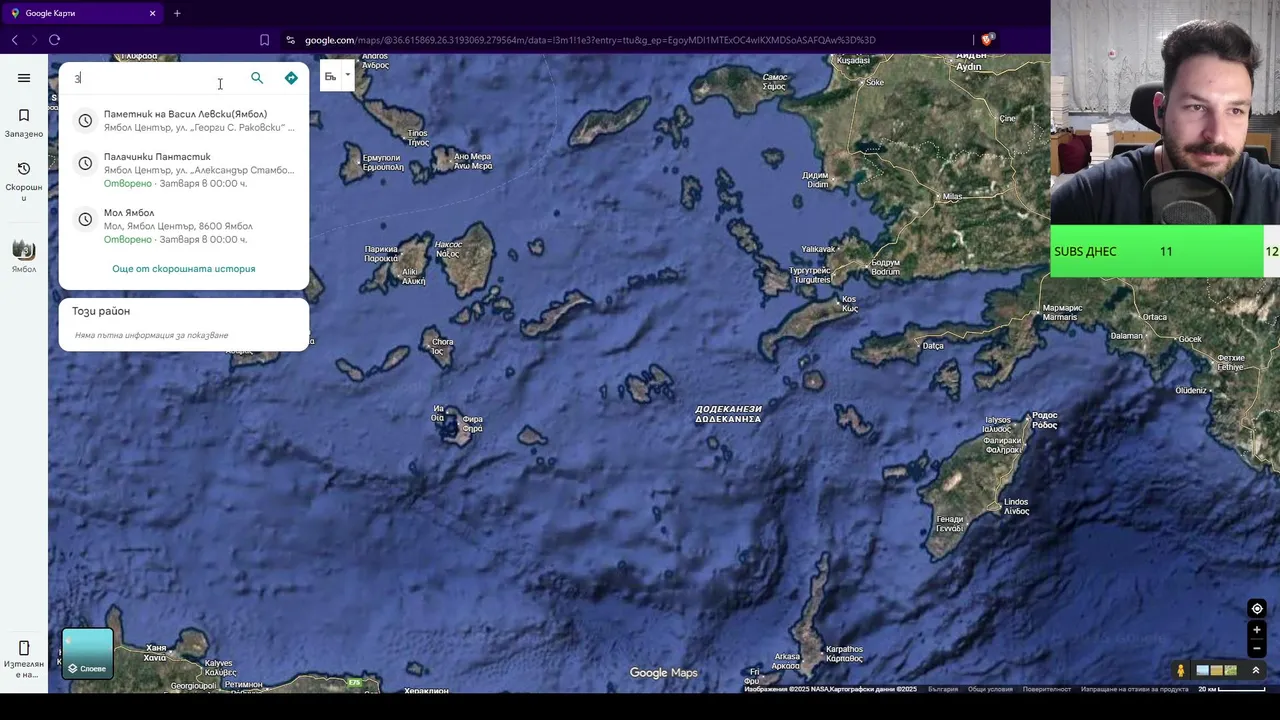Click the phone download app icon
This screenshot has height=720, width=1280.
click(x=24, y=657)
